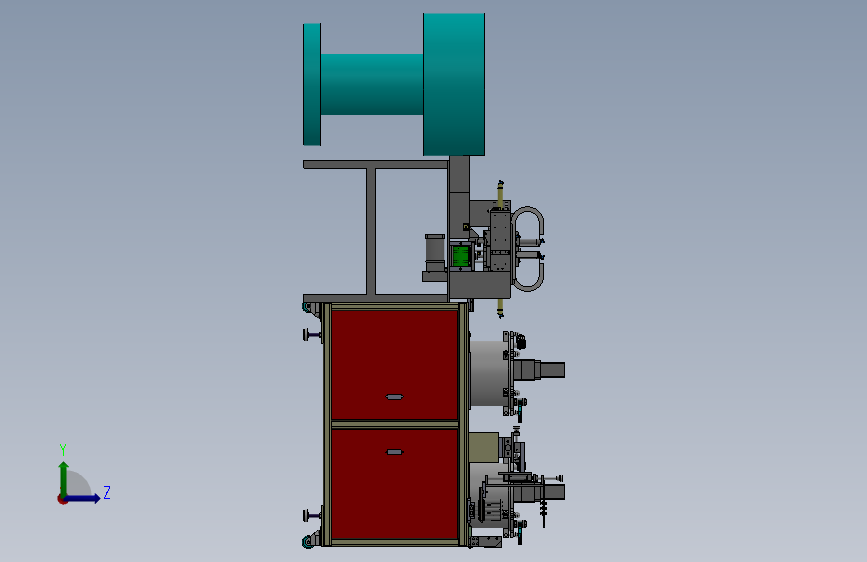
Task: Click the red origin ball of the triad
Action: pos(62,499)
